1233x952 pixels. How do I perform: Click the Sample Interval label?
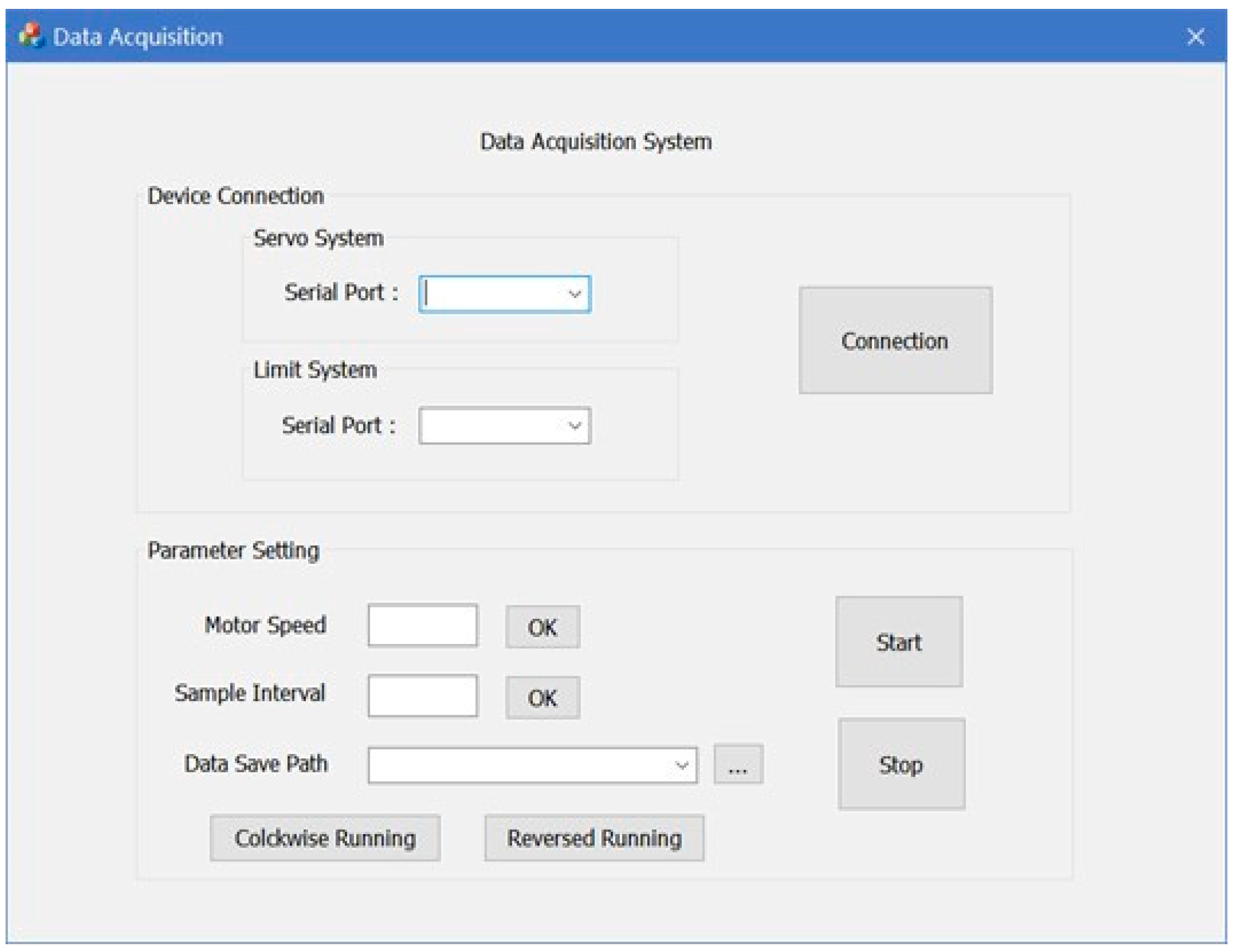[250, 693]
